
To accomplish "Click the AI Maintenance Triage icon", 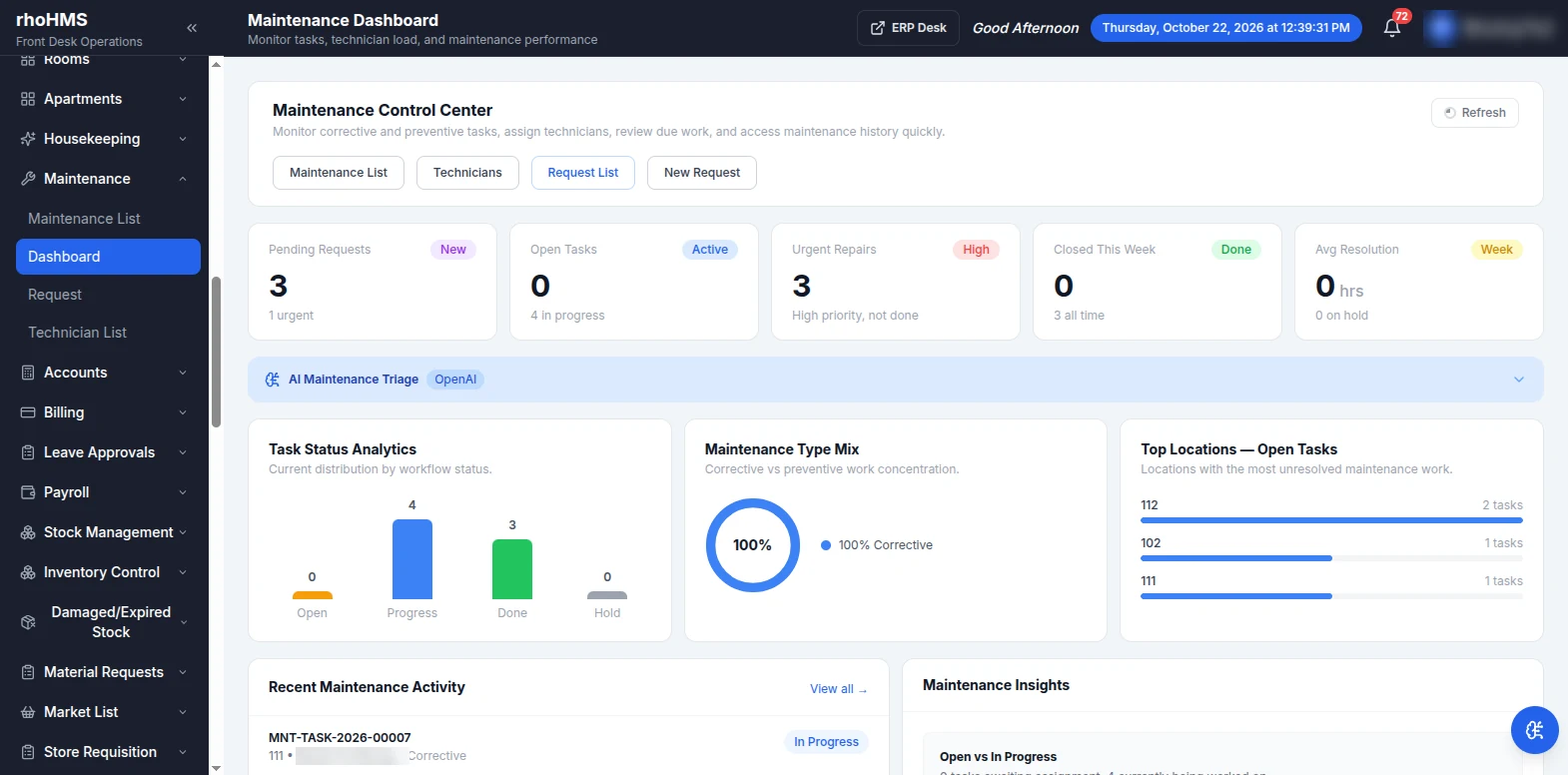I will [x=272, y=380].
